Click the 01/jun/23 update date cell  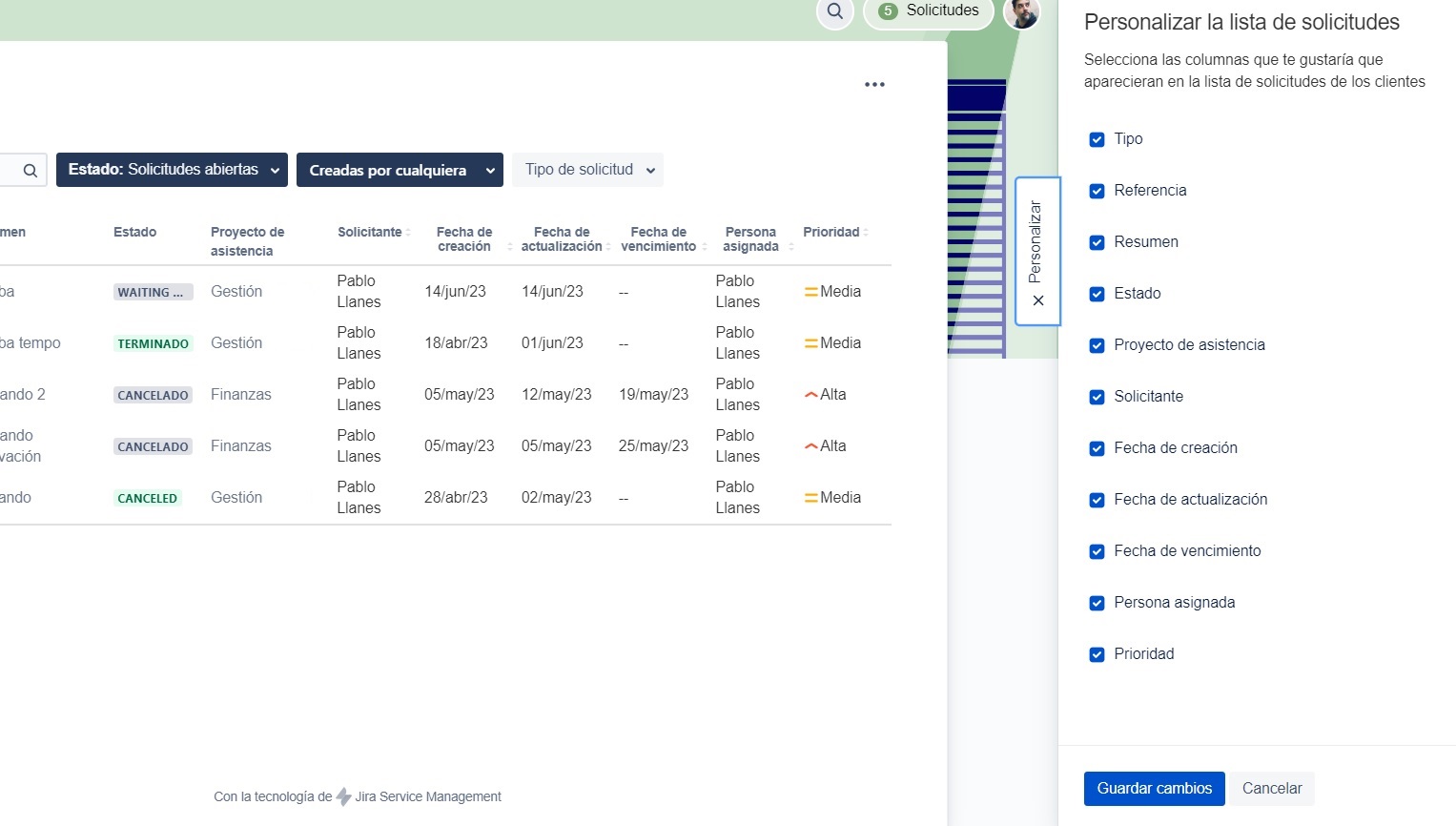tap(552, 343)
